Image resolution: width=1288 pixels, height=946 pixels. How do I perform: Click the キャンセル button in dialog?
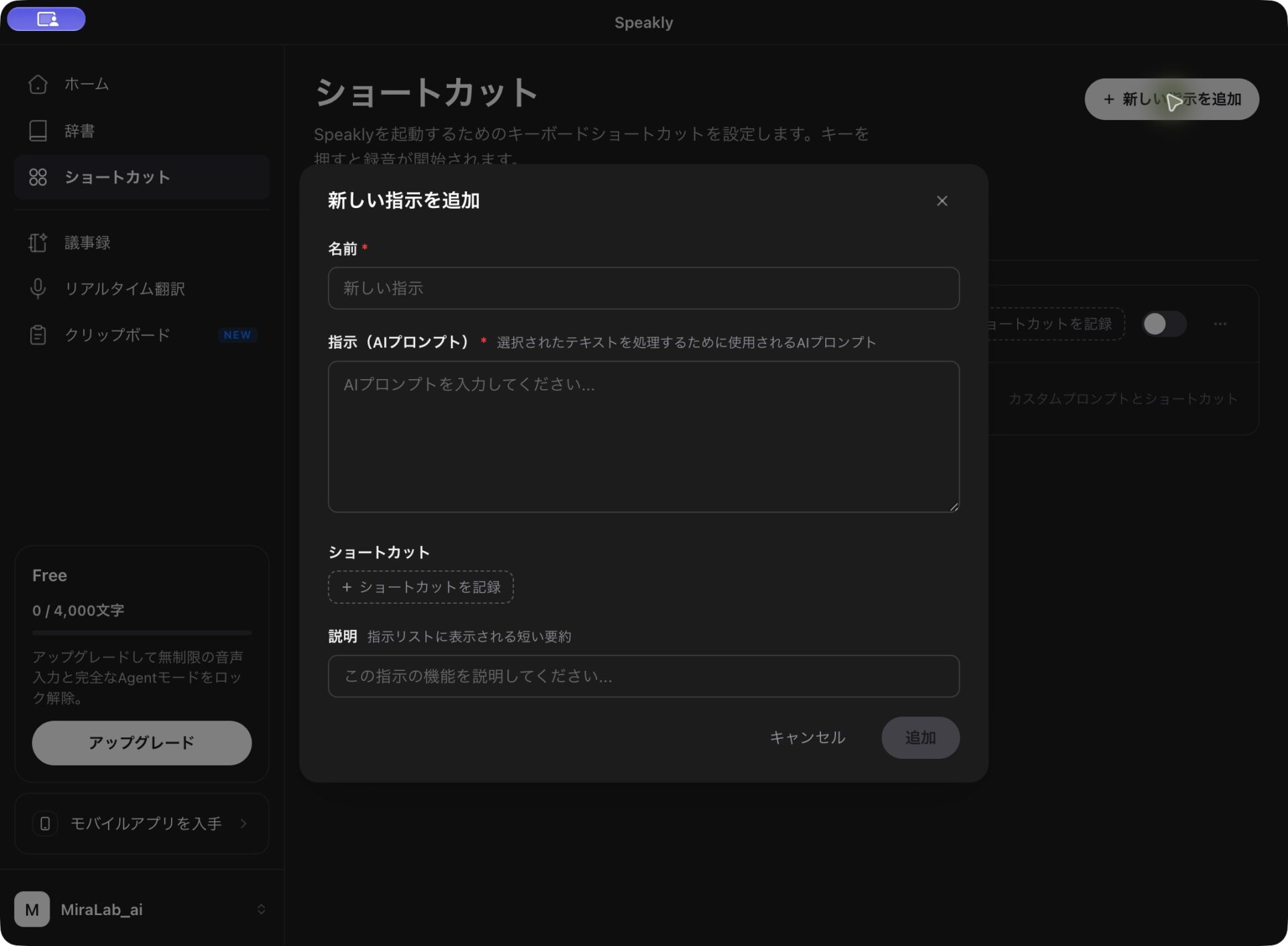click(807, 737)
